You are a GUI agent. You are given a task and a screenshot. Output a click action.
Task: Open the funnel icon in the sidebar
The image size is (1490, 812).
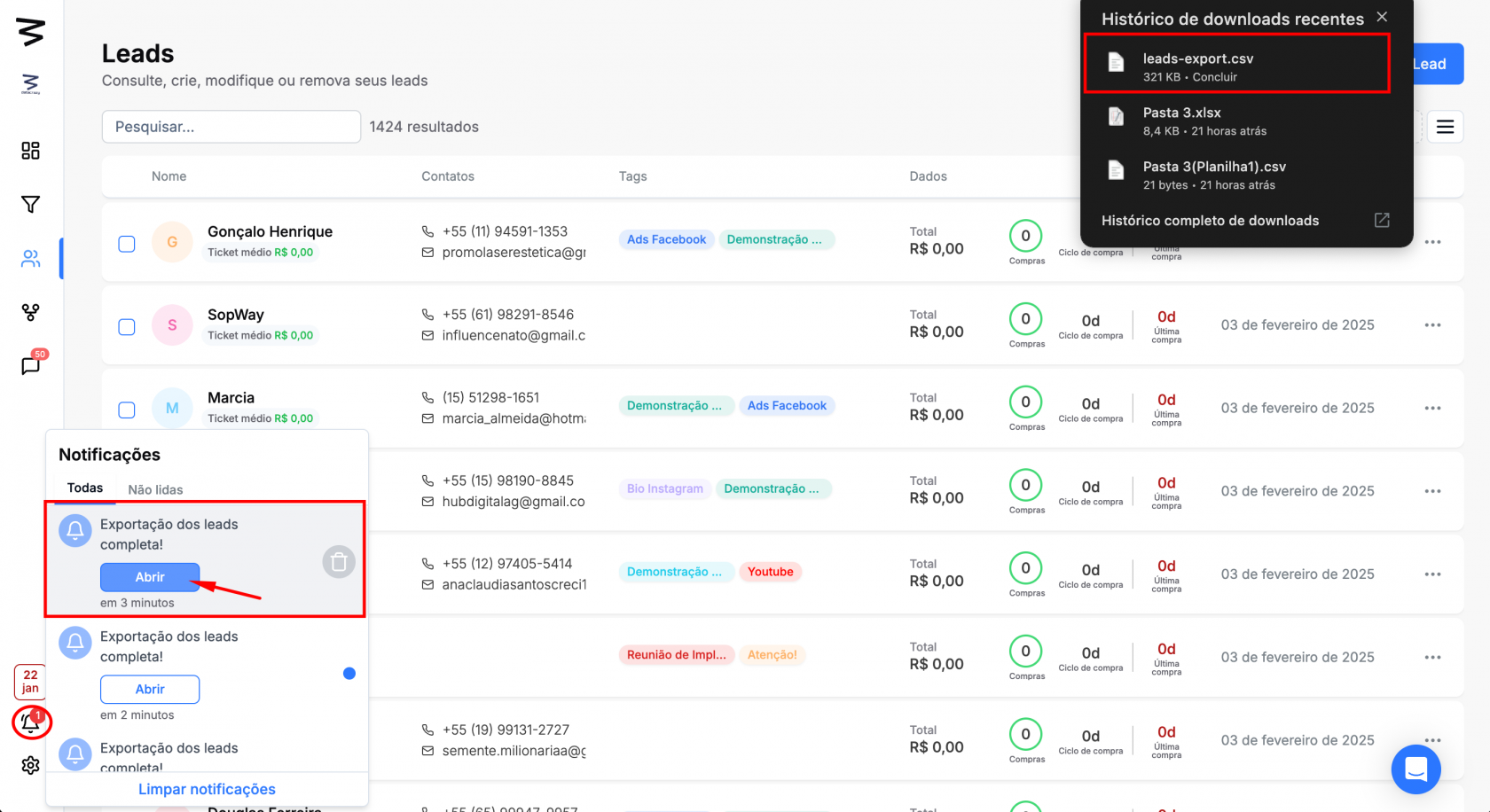[30, 205]
